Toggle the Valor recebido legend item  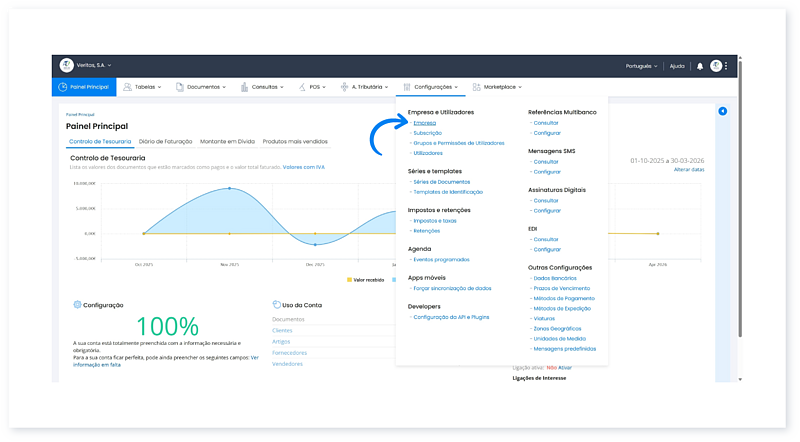[x=366, y=280]
